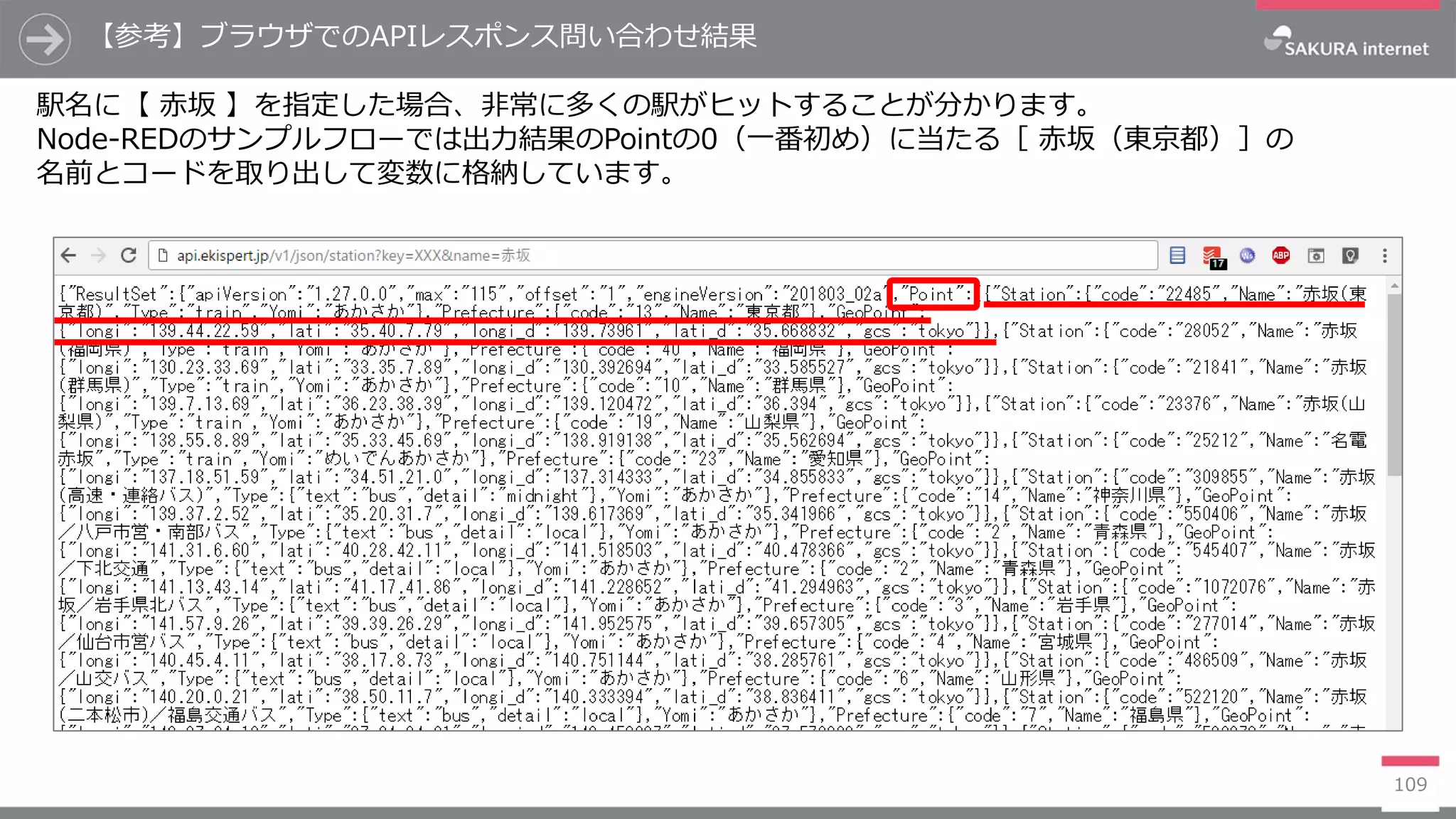Screen dimensions: 1456x819
Task: Click the "愛知県" prefecture name
Action: point(836,459)
